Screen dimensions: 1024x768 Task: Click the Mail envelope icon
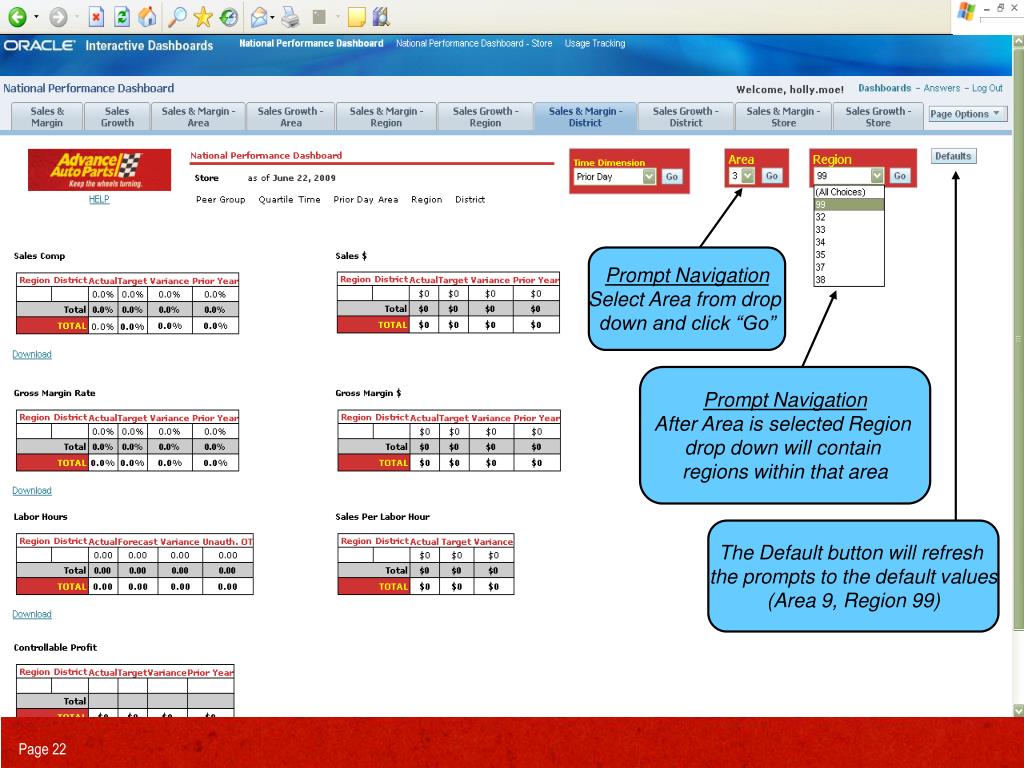pos(259,16)
